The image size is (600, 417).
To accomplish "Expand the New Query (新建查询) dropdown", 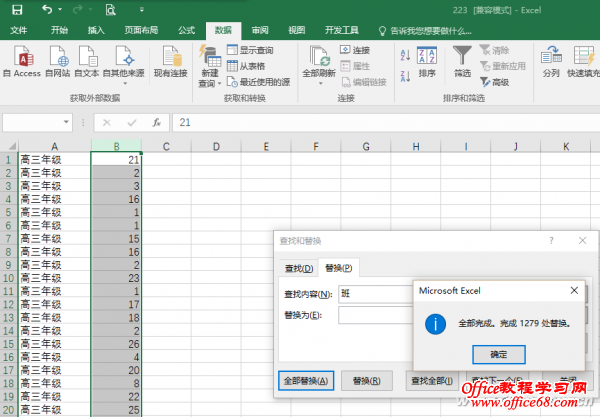I will pyautogui.click(x=209, y=85).
